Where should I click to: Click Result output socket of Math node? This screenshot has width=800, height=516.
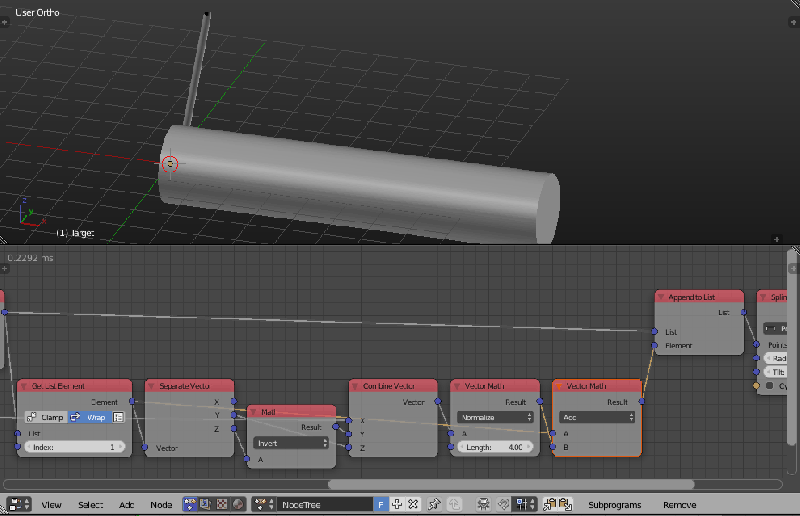[336, 427]
